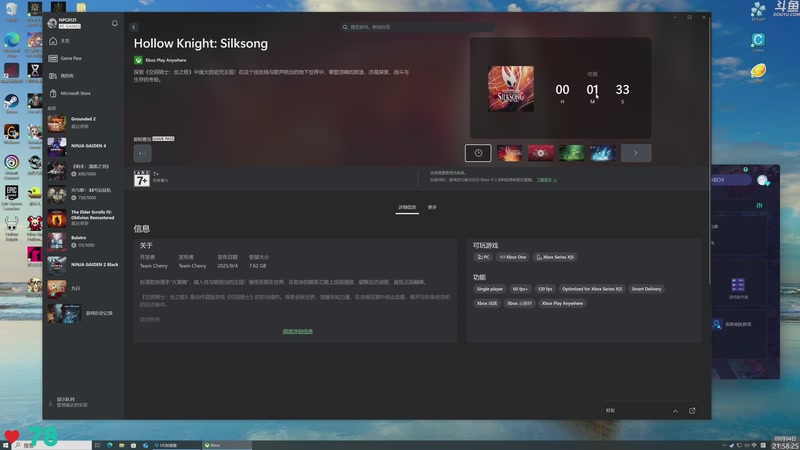Select the sidebar game showing 750/1000
Viewport: 800px width, 450px height.
pyautogui.click(x=83, y=194)
